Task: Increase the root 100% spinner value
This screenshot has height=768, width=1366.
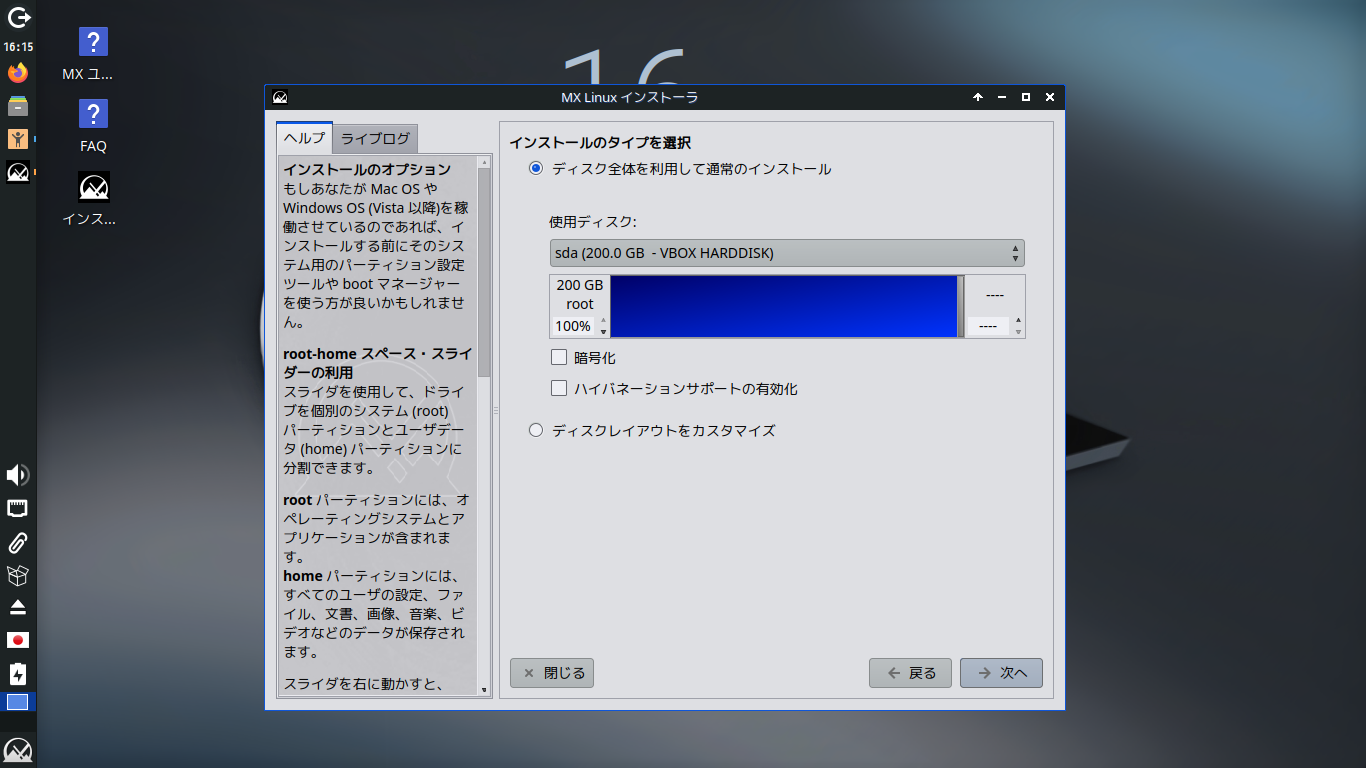Action: pyautogui.click(x=603, y=321)
